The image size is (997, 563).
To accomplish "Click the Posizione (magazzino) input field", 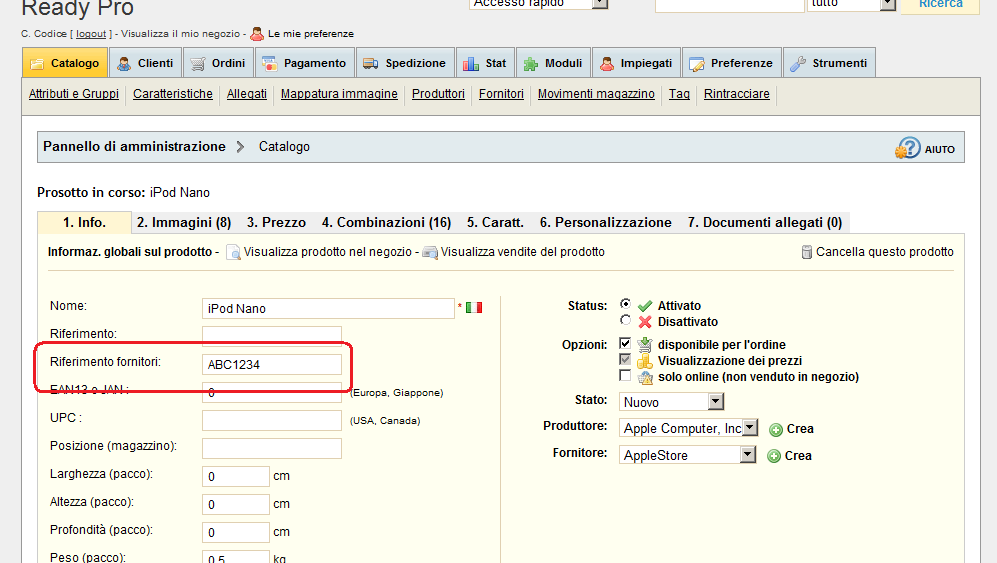I will tap(272, 448).
